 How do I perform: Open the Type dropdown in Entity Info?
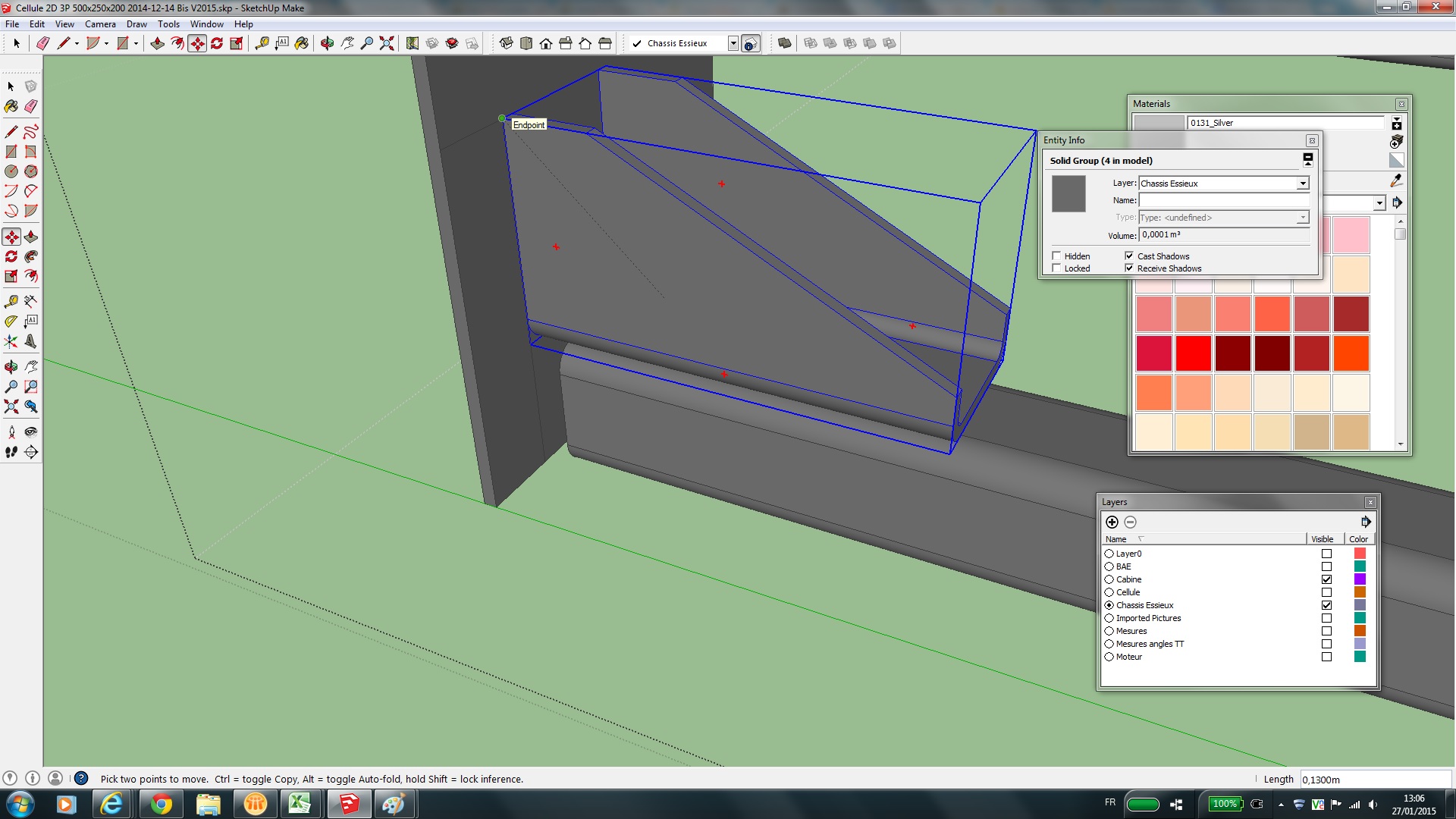point(1302,218)
